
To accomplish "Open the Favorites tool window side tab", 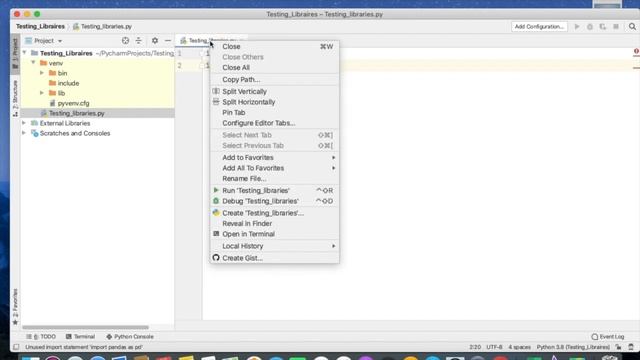I will pyautogui.click(x=15, y=306).
